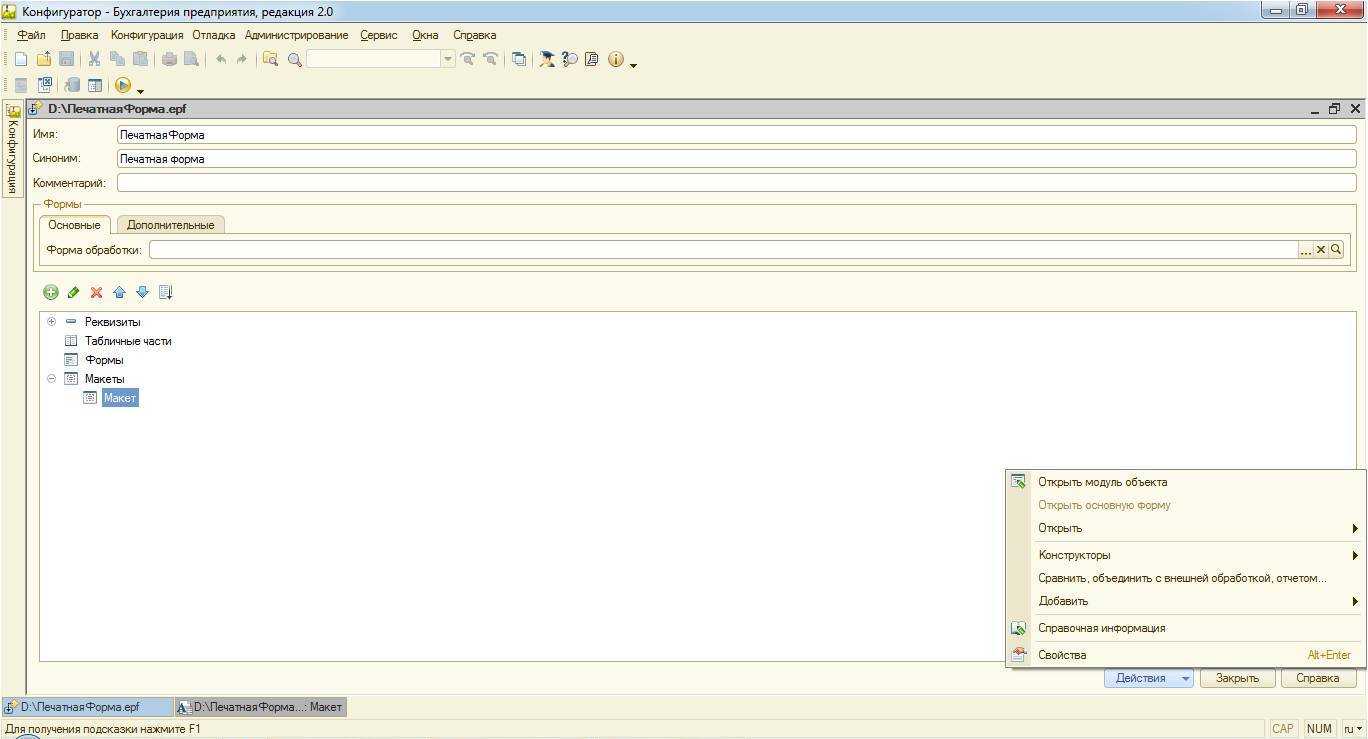Delete the selected item with red X
Viewport: 1368px width, 739px height.
pos(96,293)
